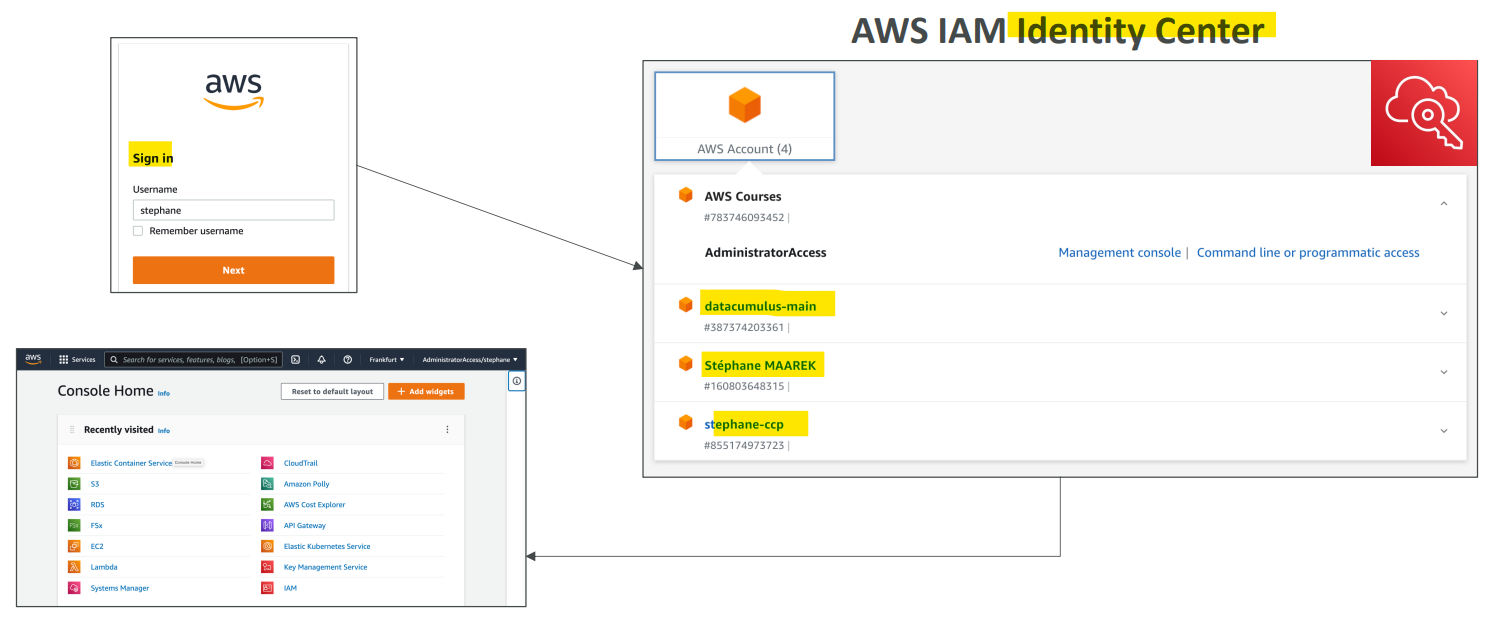Open the CloudTrail service icon

(267, 463)
